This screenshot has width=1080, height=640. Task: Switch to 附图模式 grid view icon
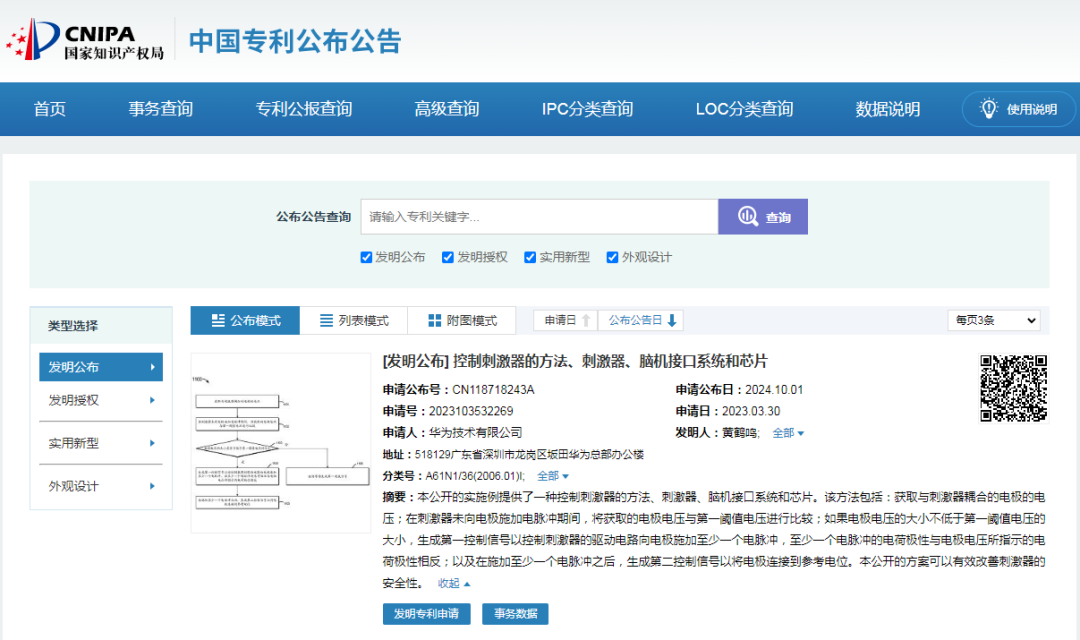tap(434, 321)
